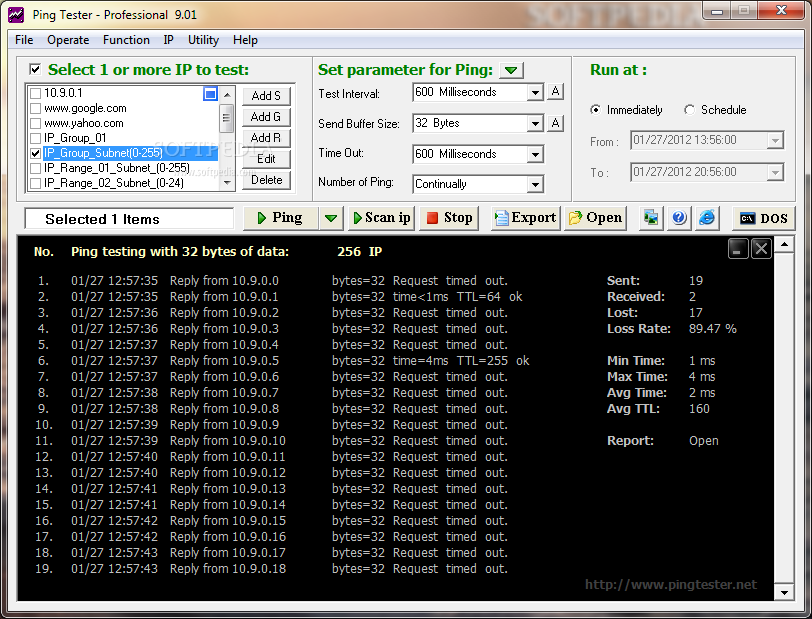
Task: Start Ping with the green play button
Action: (280, 218)
